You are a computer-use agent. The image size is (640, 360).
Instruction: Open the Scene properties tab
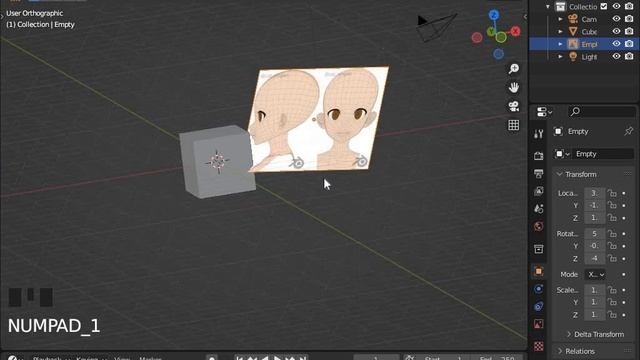[x=538, y=209]
